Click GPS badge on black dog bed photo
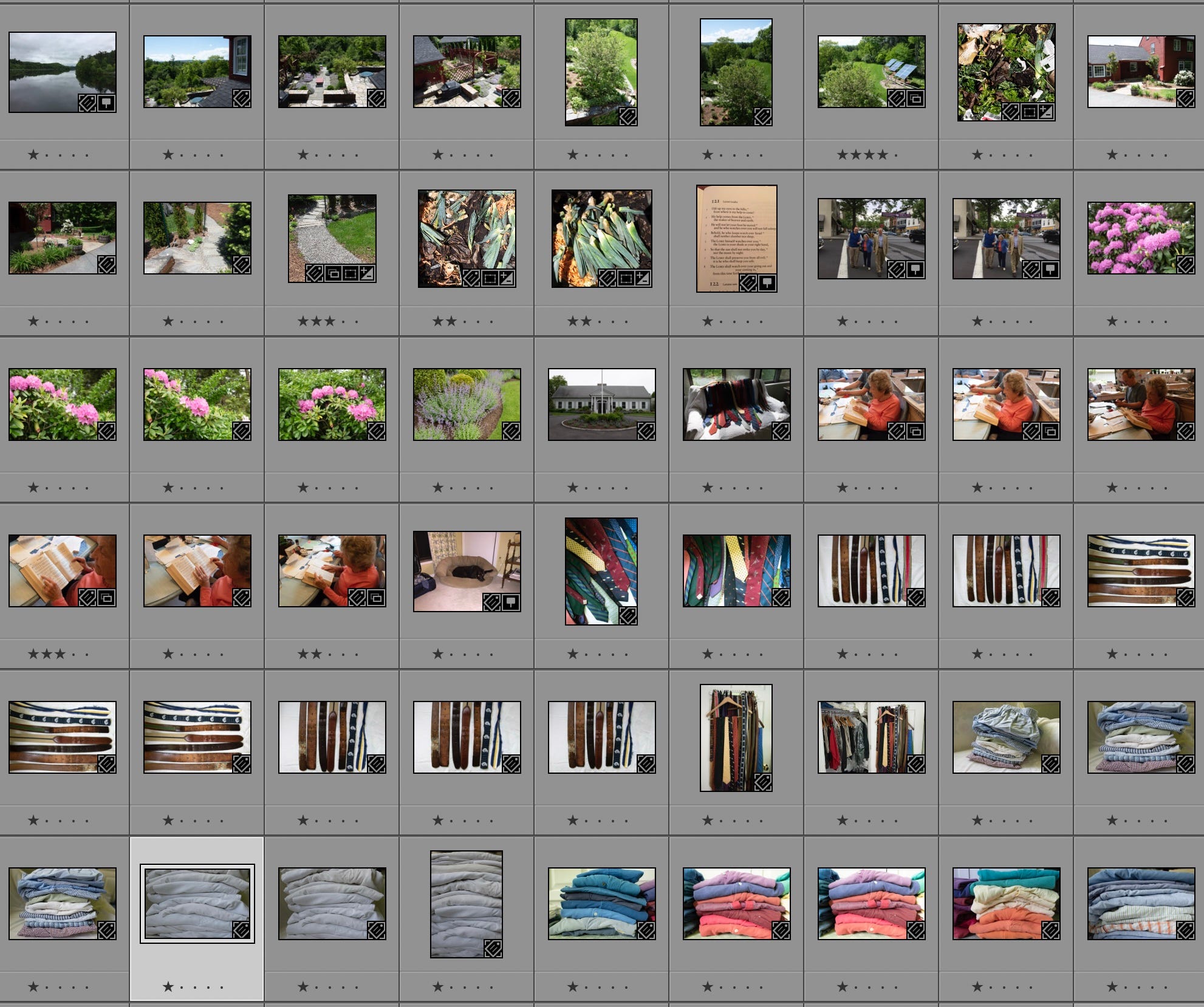The height and width of the screenshot is (1007, 1204). (x=511, y=602)
